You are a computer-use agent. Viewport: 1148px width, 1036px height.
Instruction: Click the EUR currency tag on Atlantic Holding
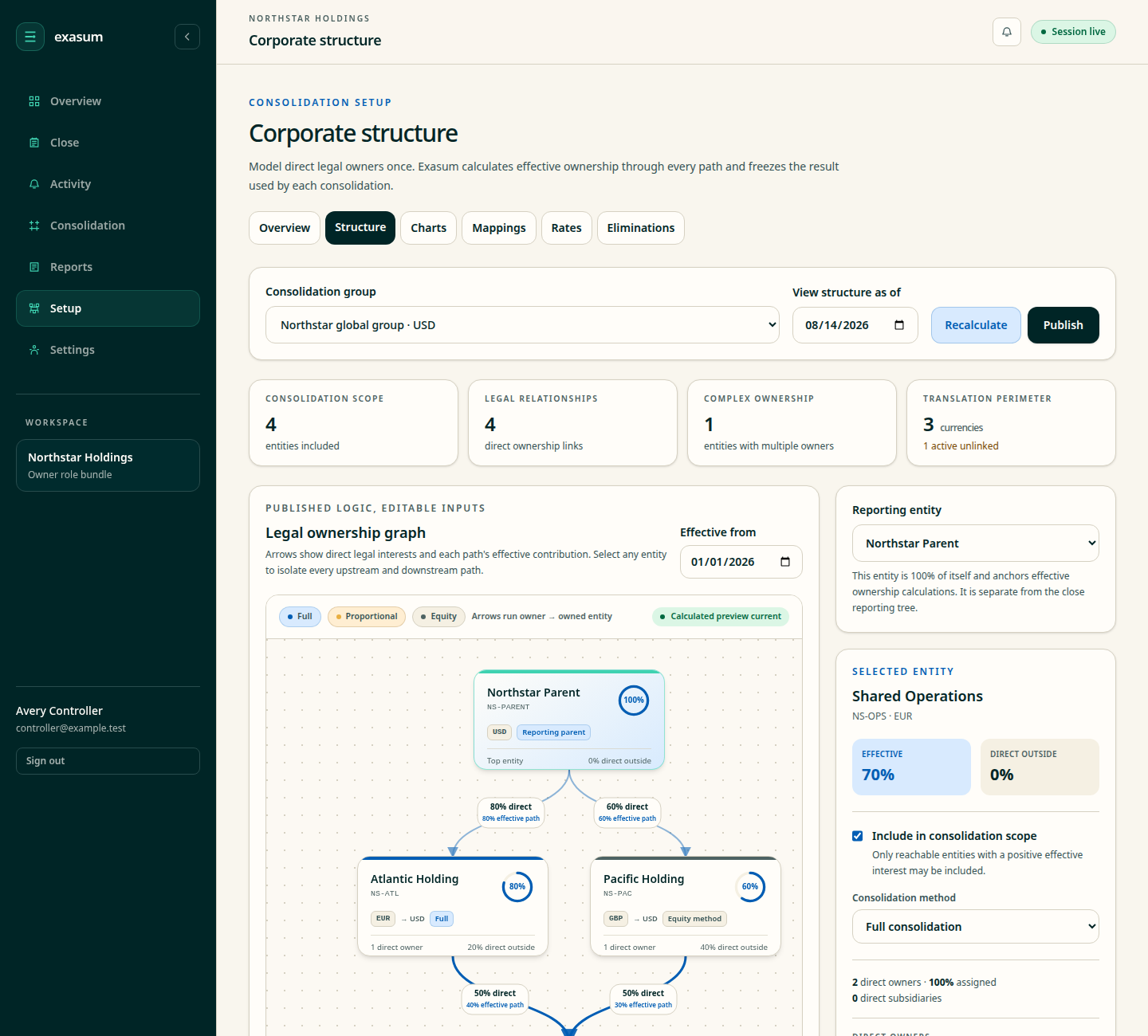pyautogui.click(x=383, y=919)
